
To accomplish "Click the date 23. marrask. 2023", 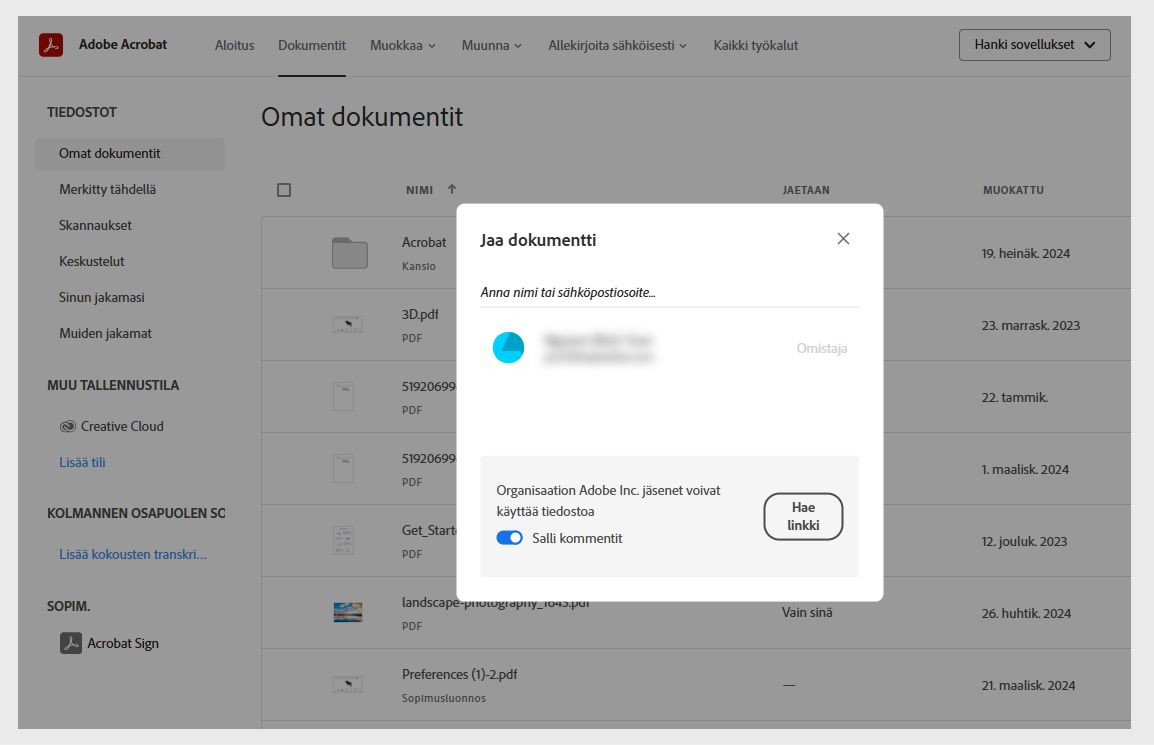I will coord(1030,325).
